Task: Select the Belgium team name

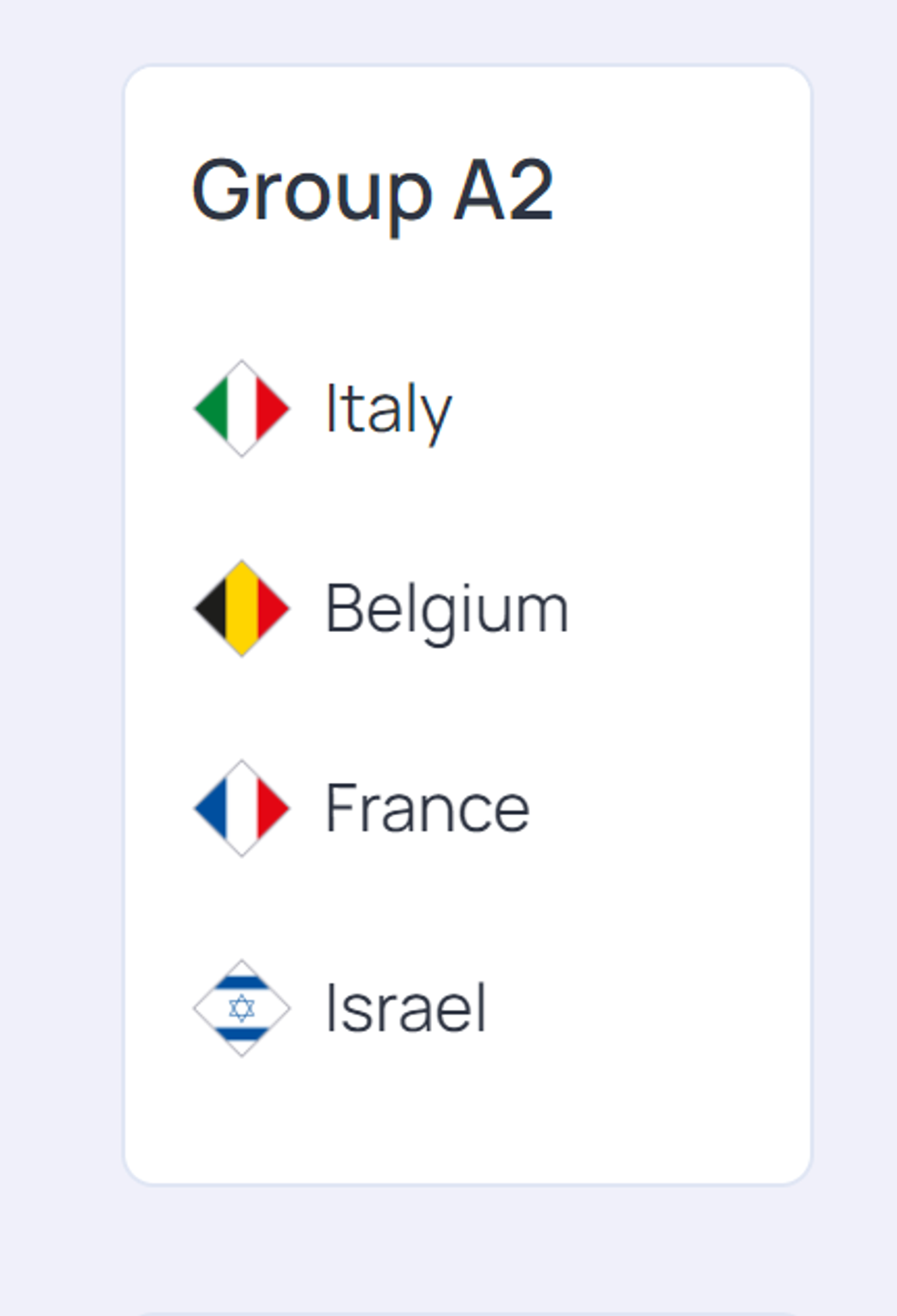Action: 447,609
